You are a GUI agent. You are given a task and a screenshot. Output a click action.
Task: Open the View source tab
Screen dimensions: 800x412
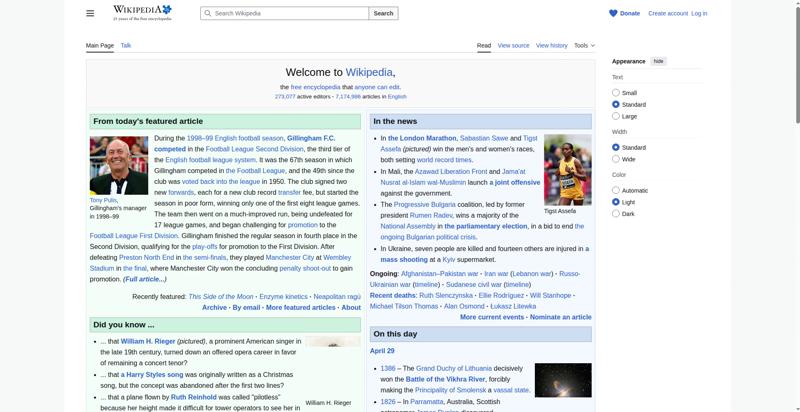[x=513, y=45]
